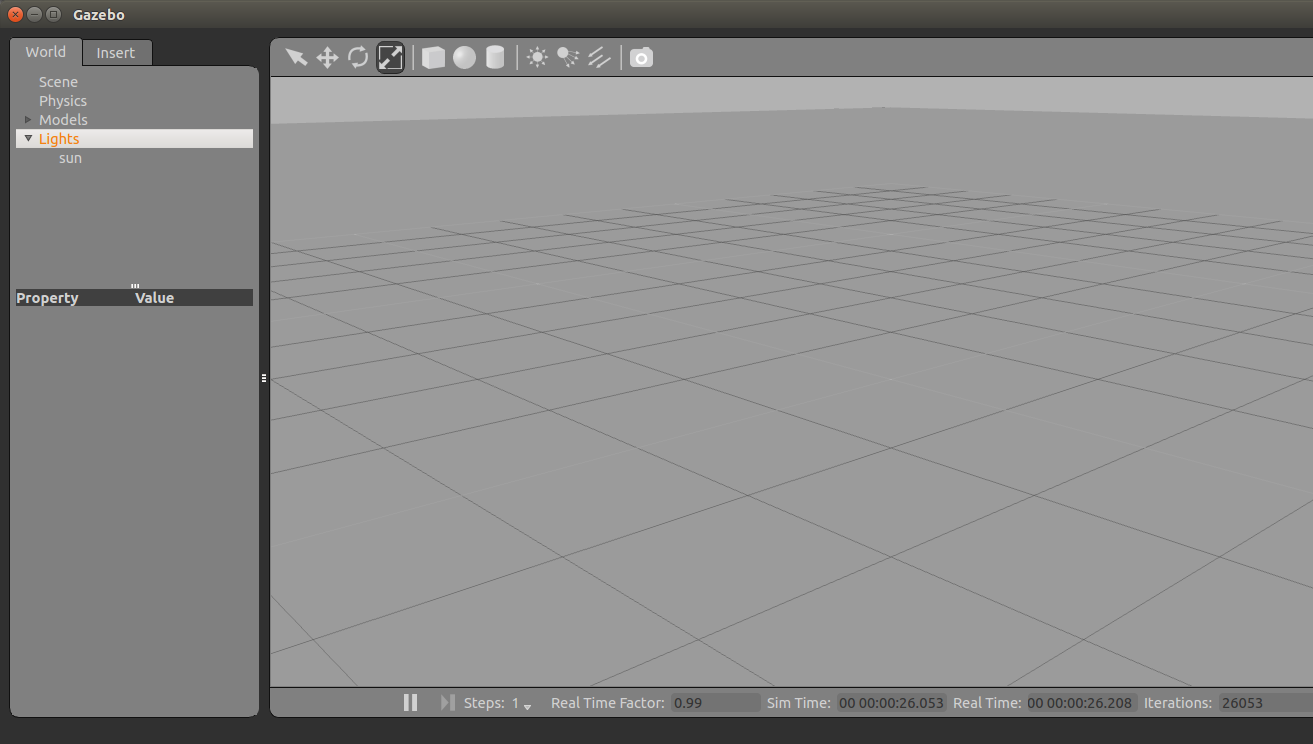Image resolution: width=1313 pixels, height=744 pixels.
Task: Select the sun light item
Action: coord(70,158)
